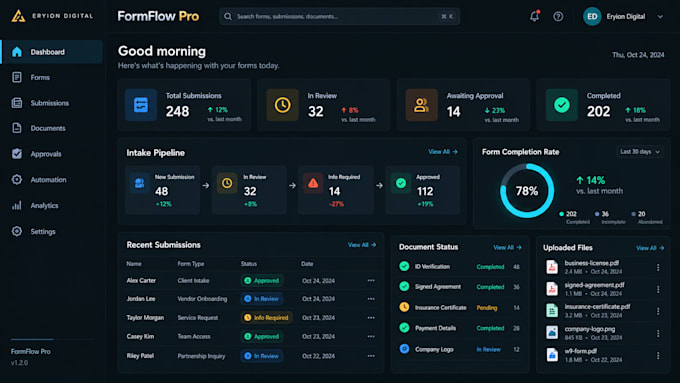Screen dimensions: 680x383
Task: Open more options for signed-agreement.pdf
Action: [658, 289]
